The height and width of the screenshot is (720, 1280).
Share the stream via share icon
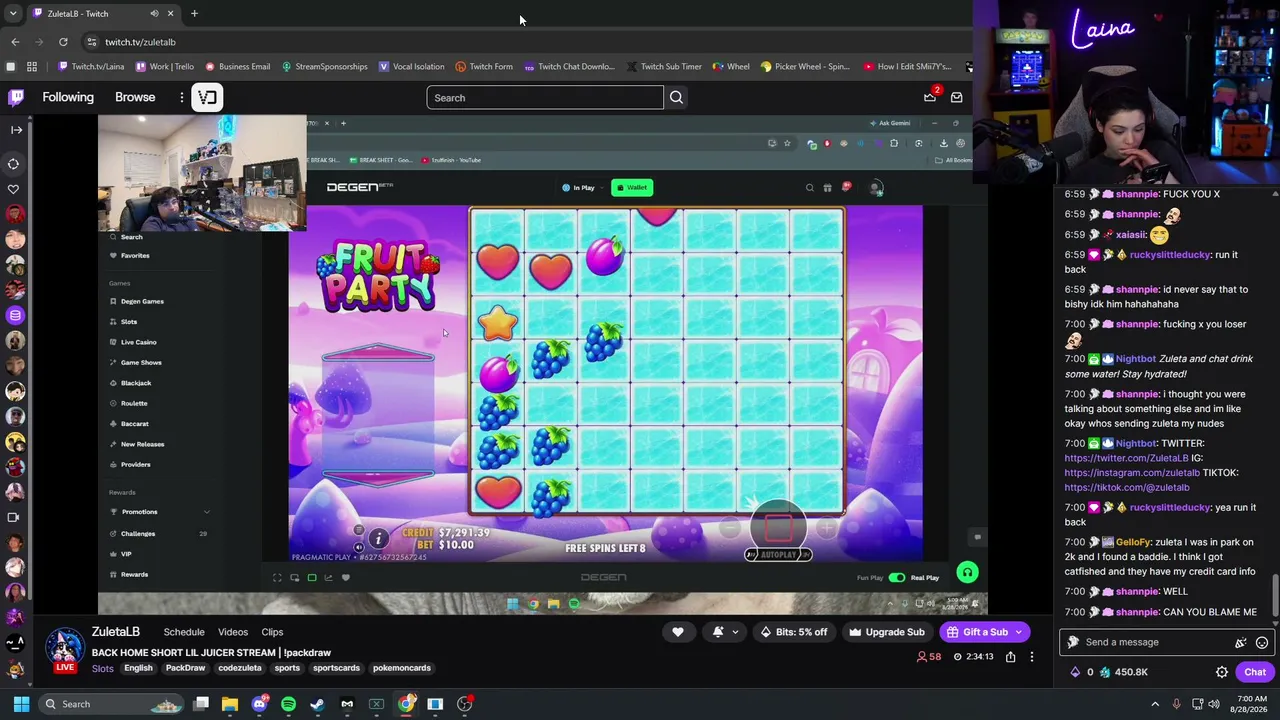1010,657
